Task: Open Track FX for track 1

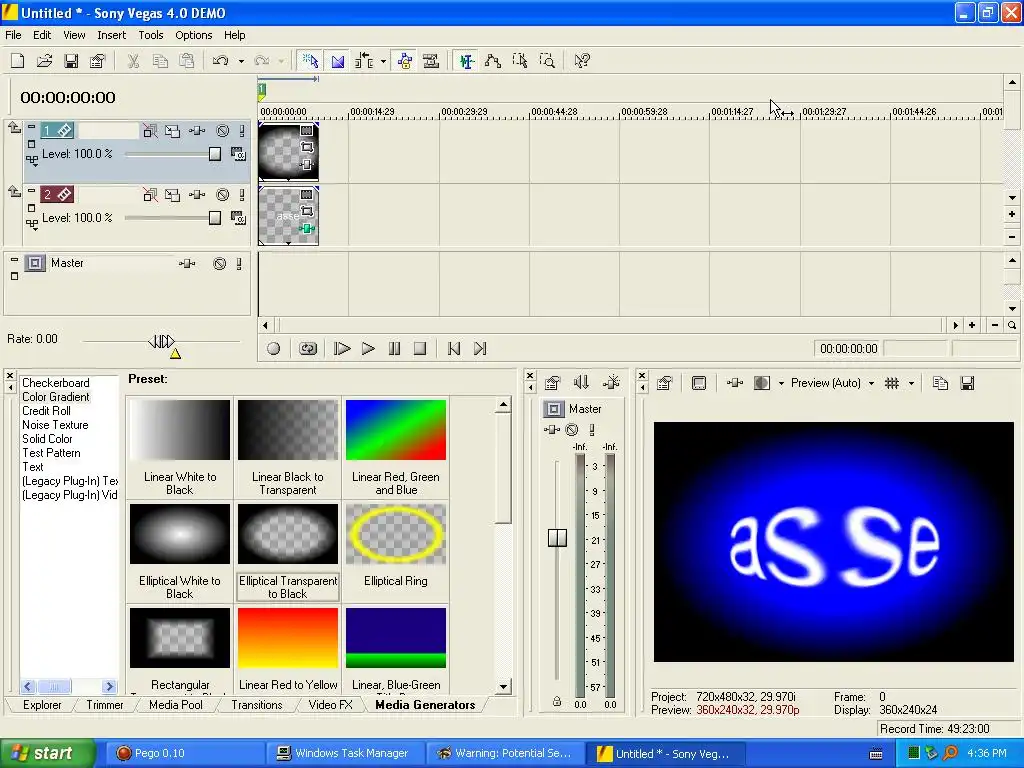Action: click(x=197, y=131)
